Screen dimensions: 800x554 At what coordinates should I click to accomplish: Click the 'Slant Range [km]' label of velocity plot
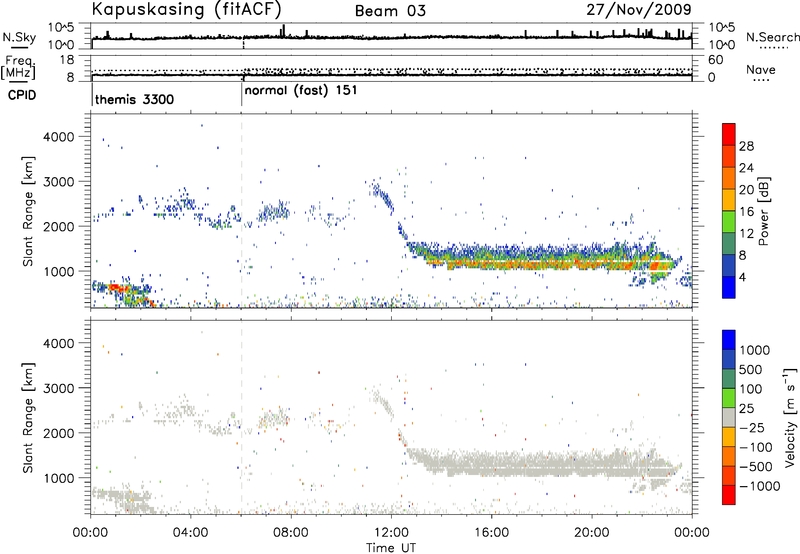(28, 418)
